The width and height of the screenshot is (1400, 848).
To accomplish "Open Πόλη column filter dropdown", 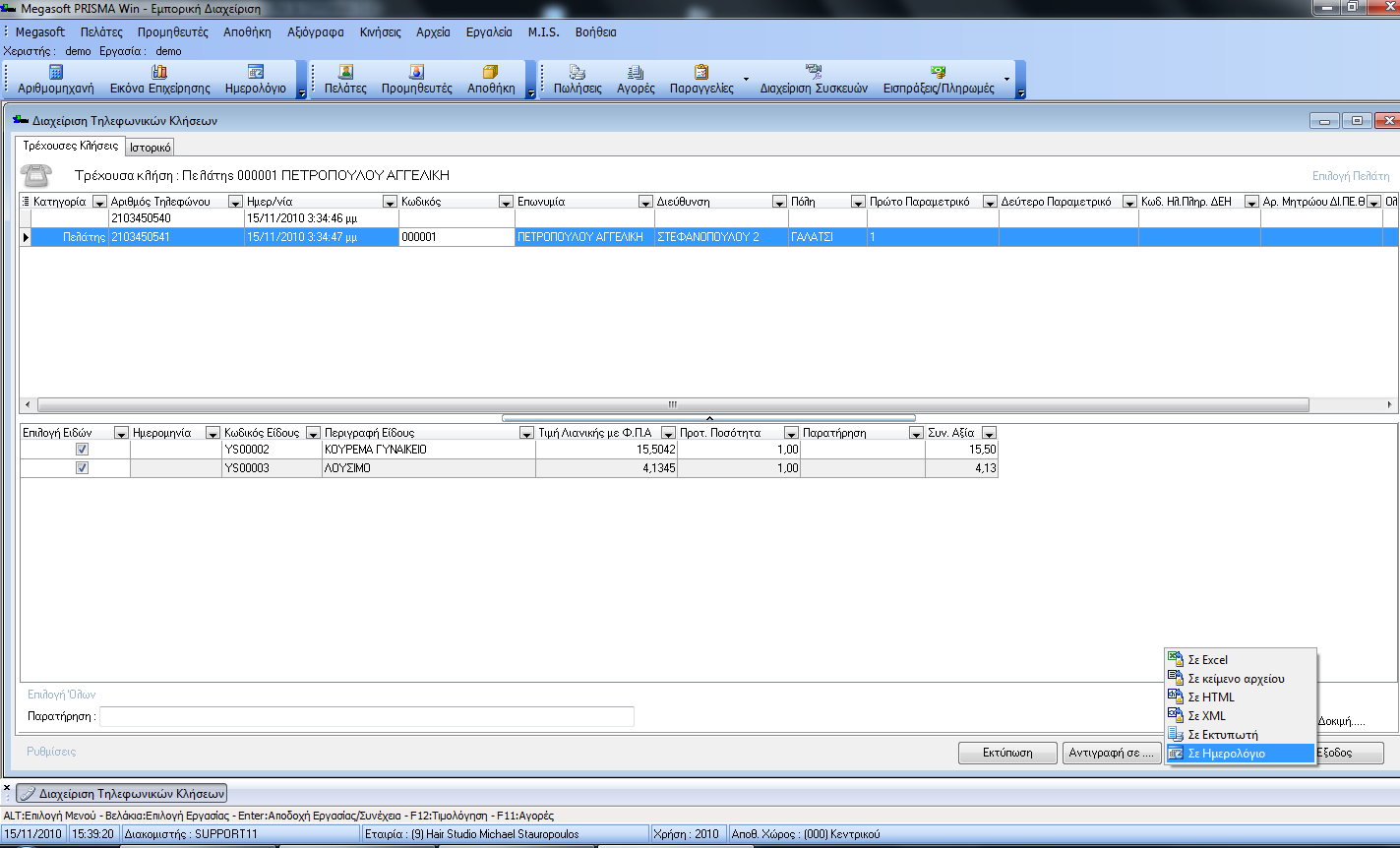I will (x=858, y=202).
